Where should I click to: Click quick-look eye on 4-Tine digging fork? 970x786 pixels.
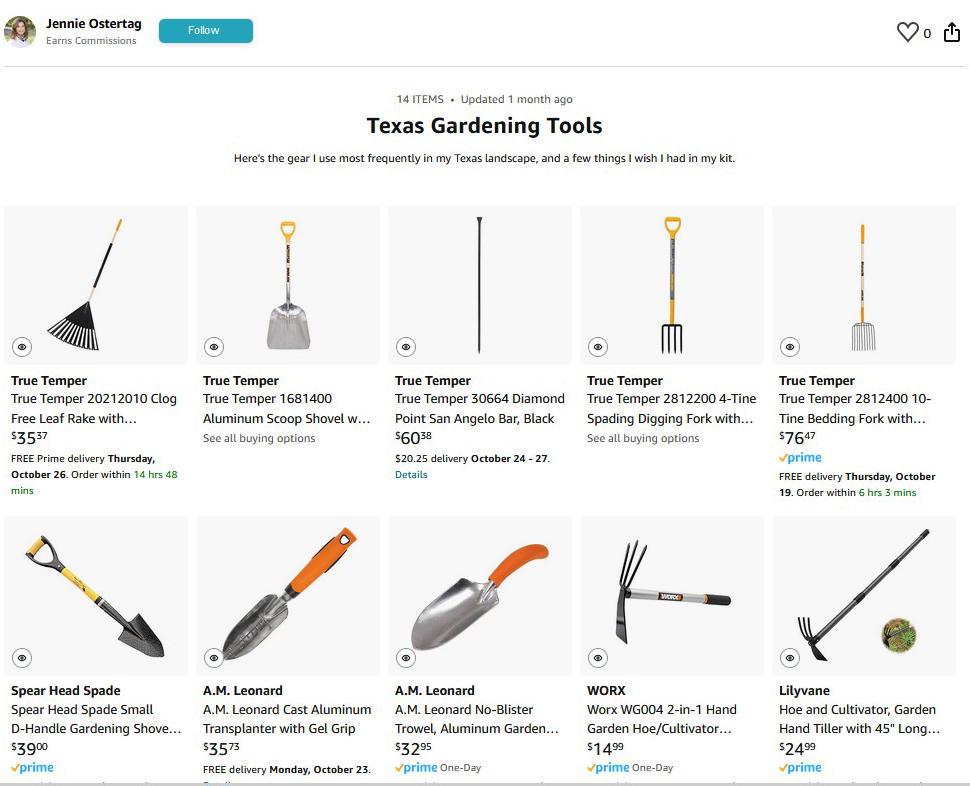pyautogui.click(x=598, y=347)
